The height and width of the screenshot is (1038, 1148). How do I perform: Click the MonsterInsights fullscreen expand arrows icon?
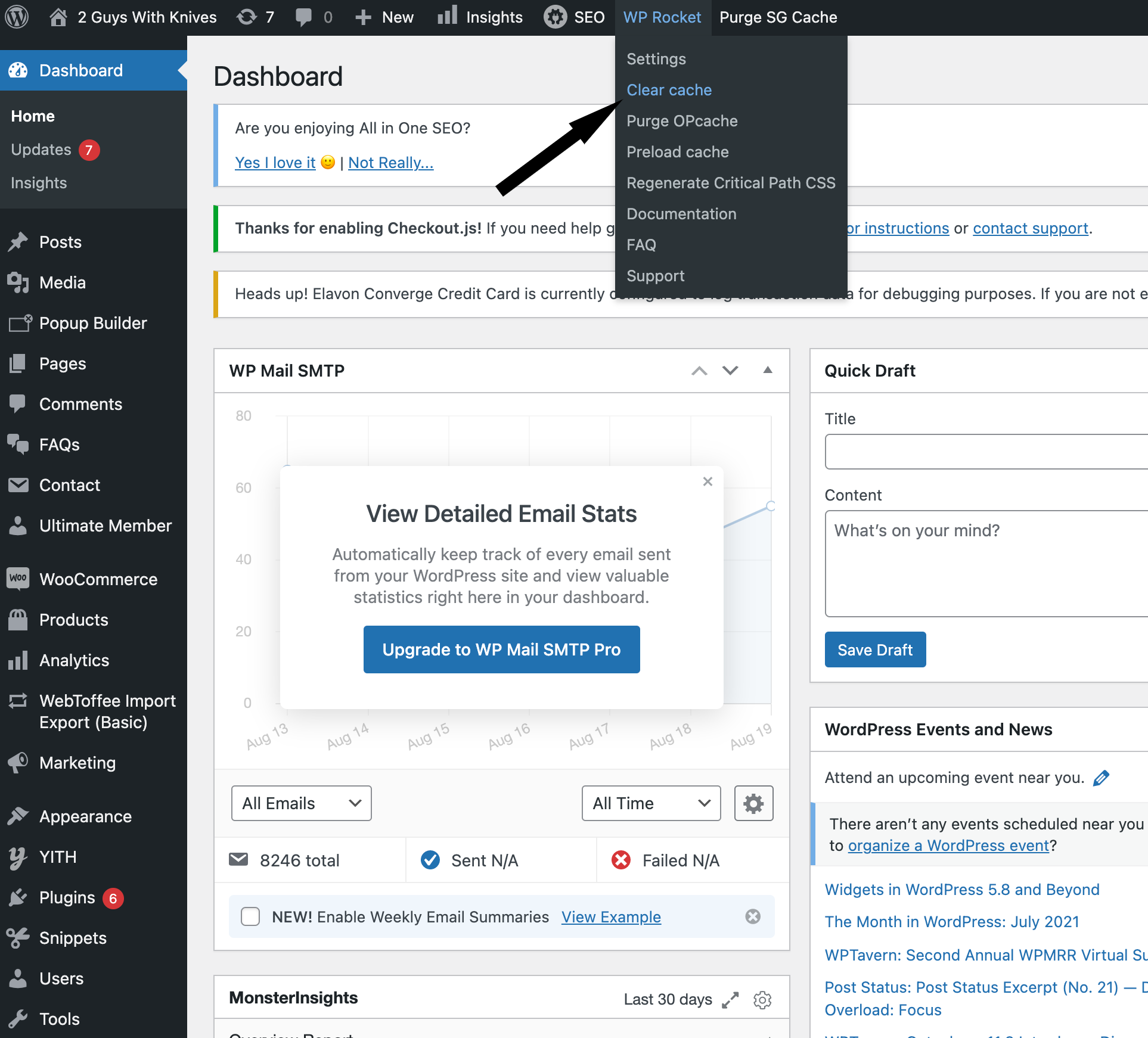[x=730, y=999]
